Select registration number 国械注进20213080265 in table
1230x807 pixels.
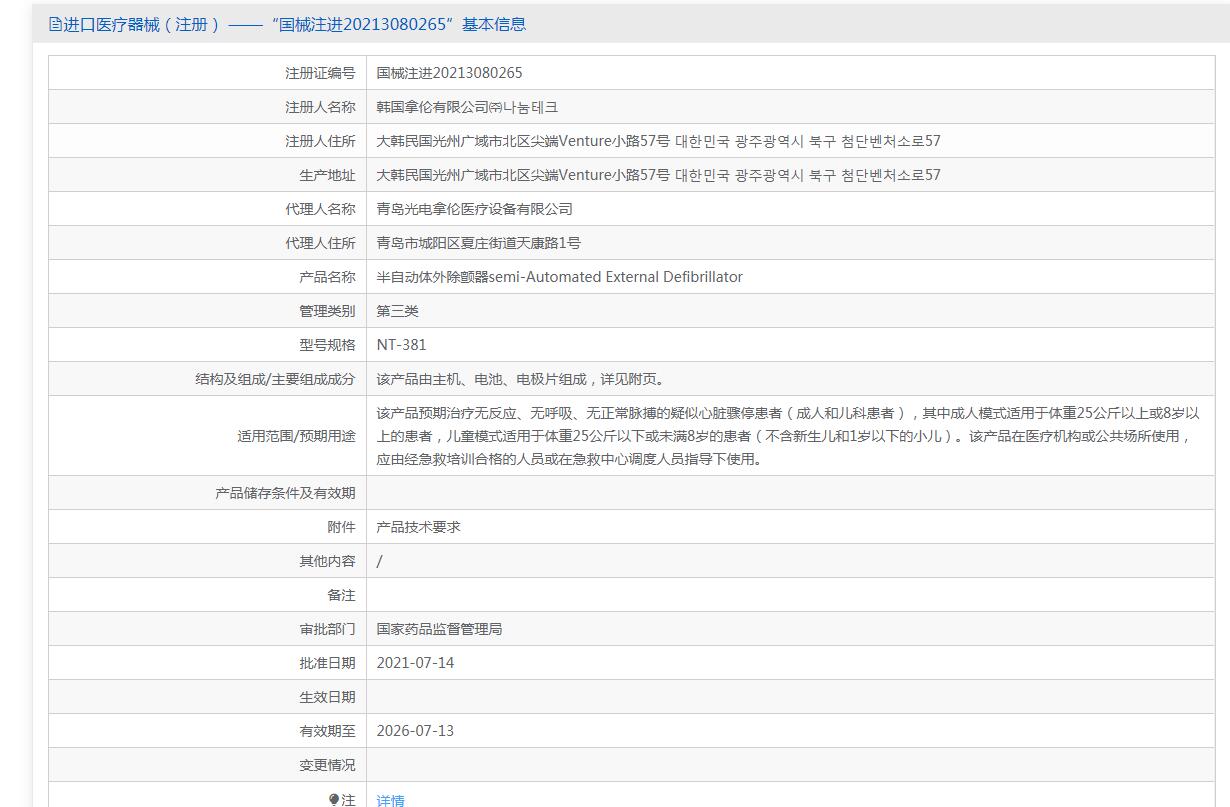point(449,73)
